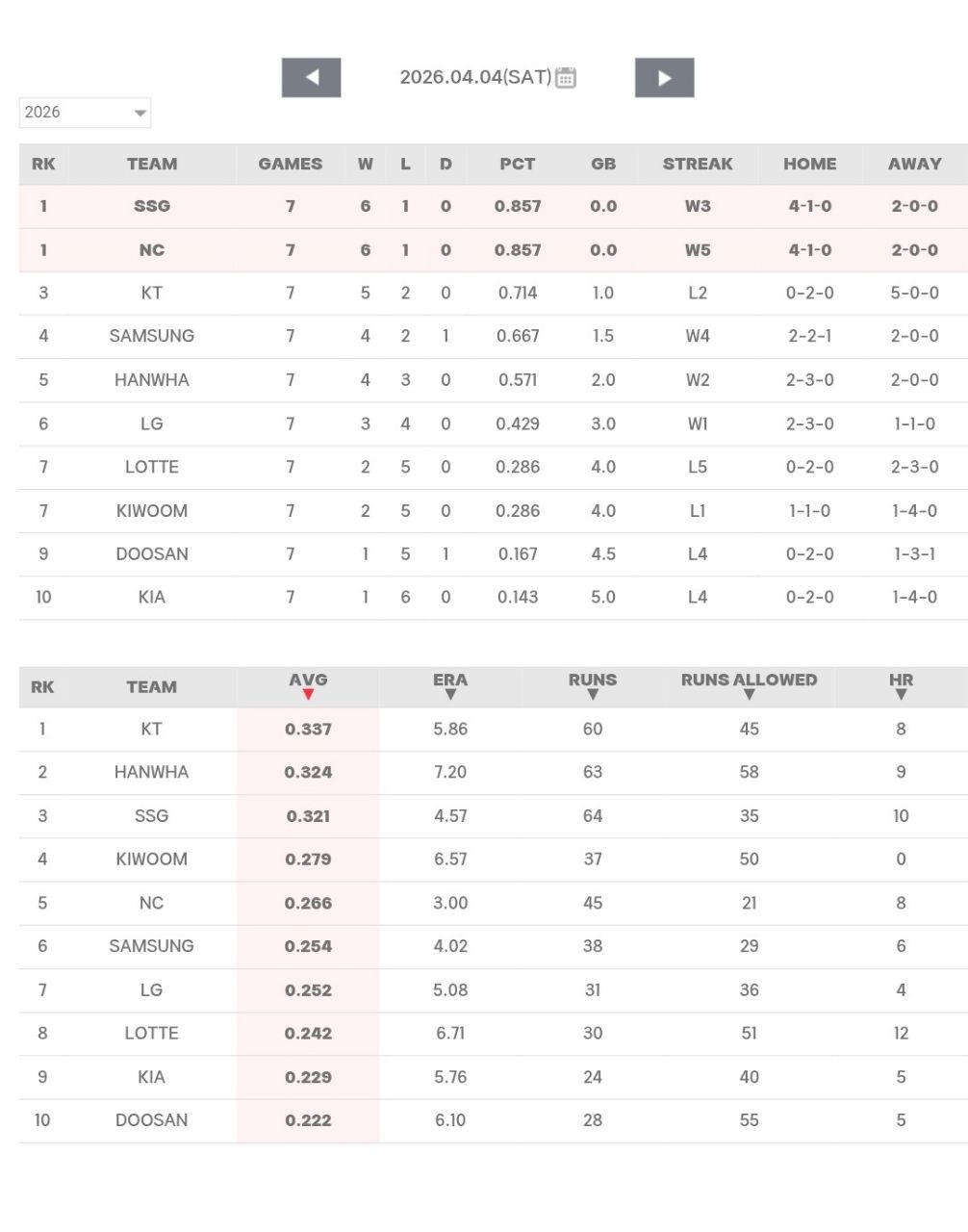Sort stats table by AVG red arrow
Image resolution: width=968 pixels, height=1232 pixels.
pos(308,694)
